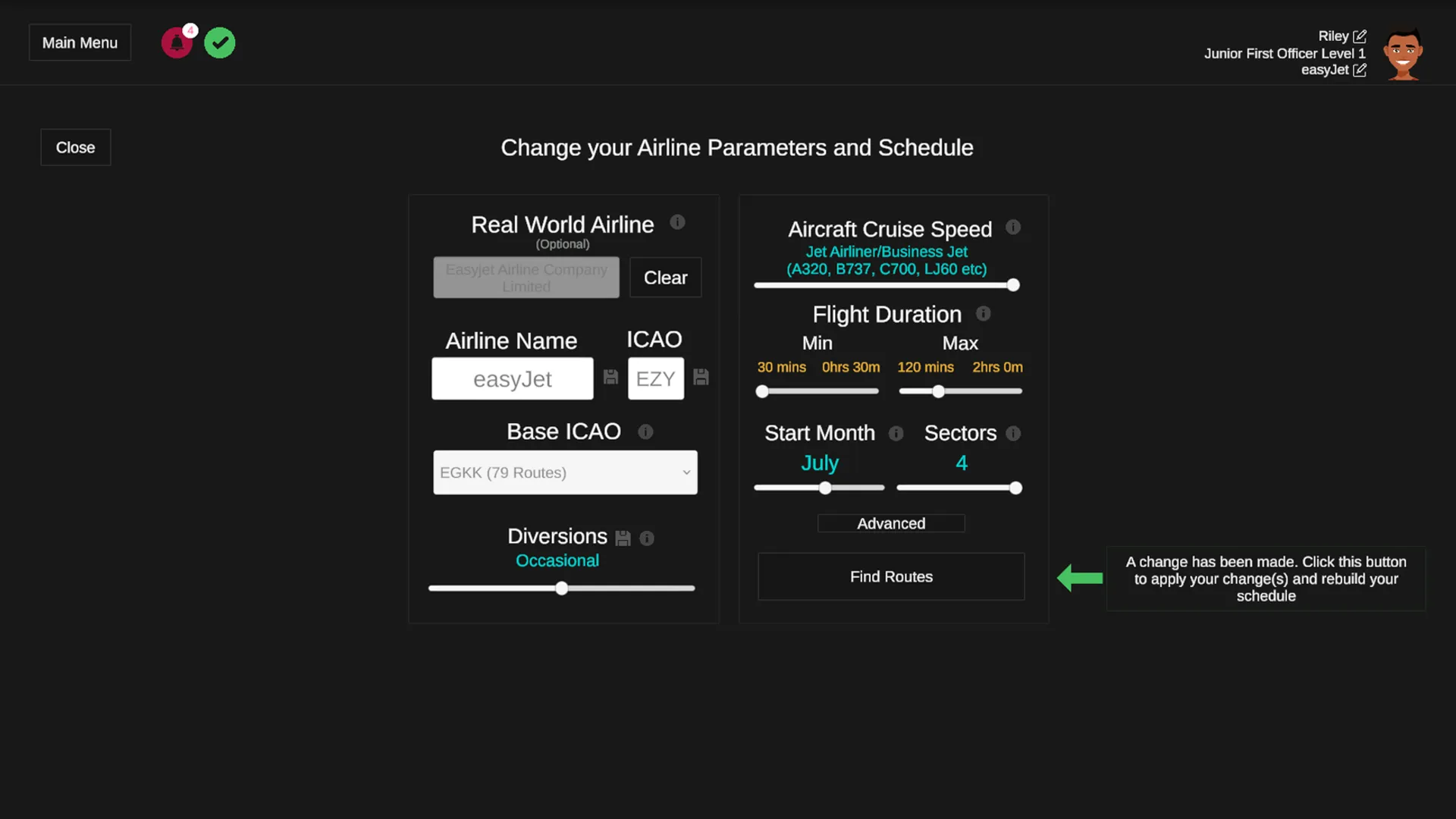Click the Airline Name text field
This screenshot has width=1456, height=819.
tap(513, 378)
